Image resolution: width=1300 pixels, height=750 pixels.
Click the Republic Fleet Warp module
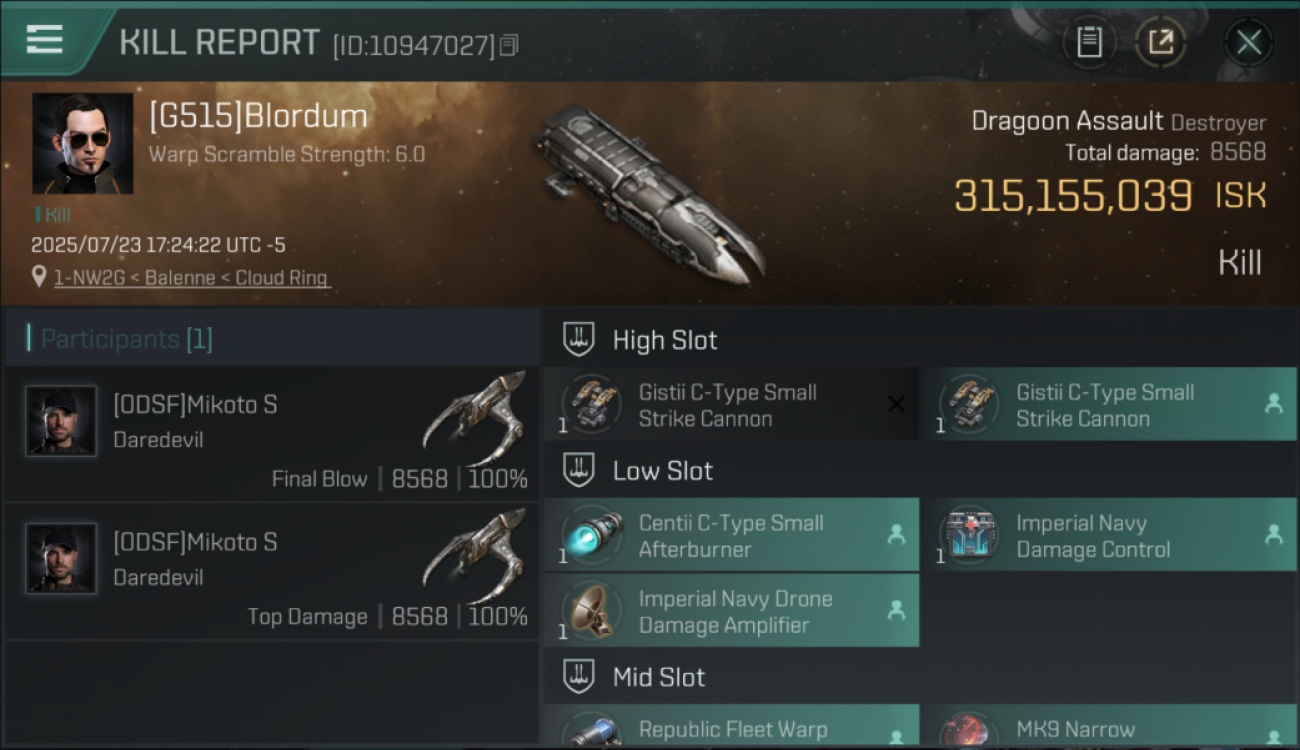tap(731, 727)
